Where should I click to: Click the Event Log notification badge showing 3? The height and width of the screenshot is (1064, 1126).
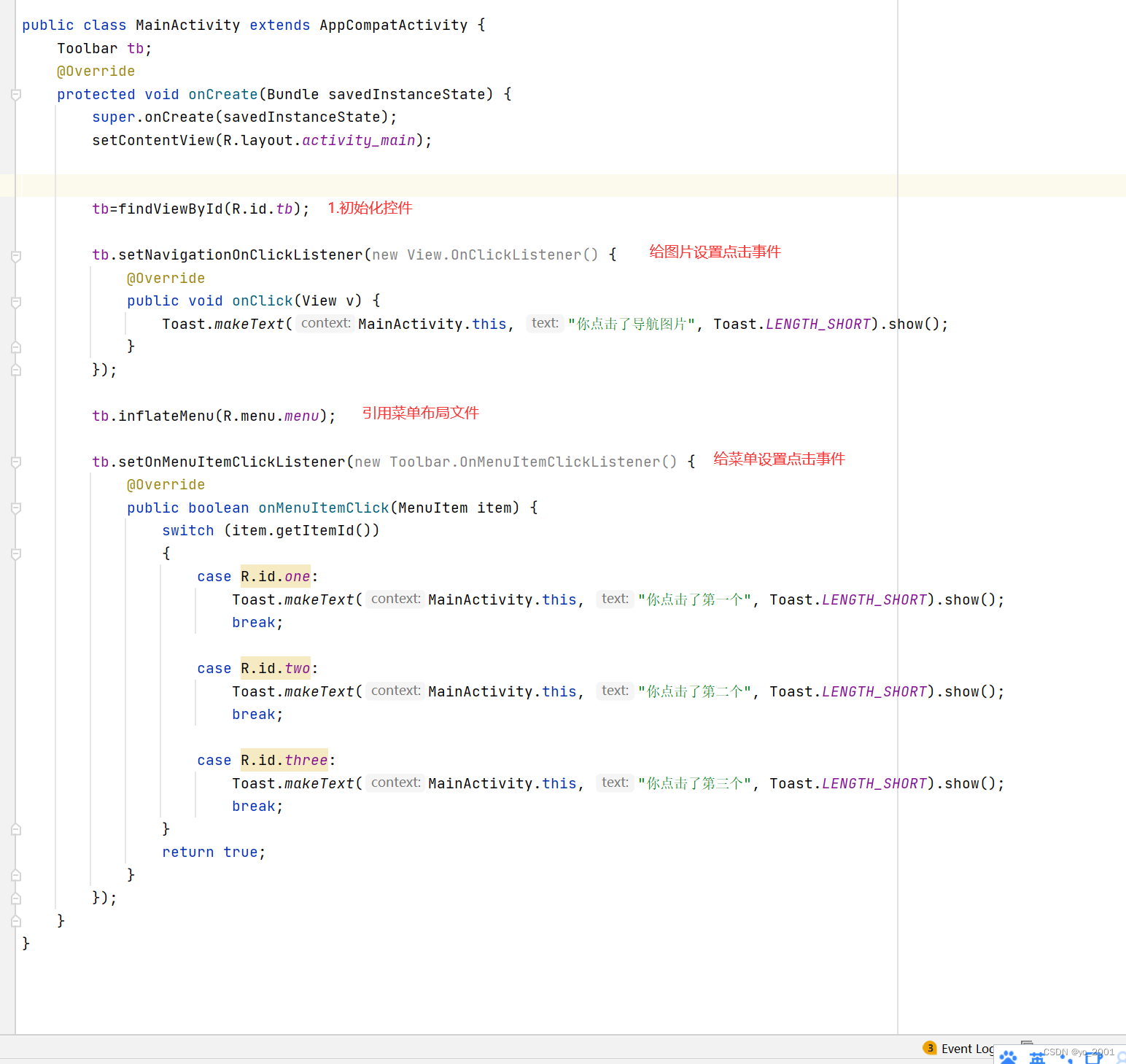click(x=931, y=1048)
